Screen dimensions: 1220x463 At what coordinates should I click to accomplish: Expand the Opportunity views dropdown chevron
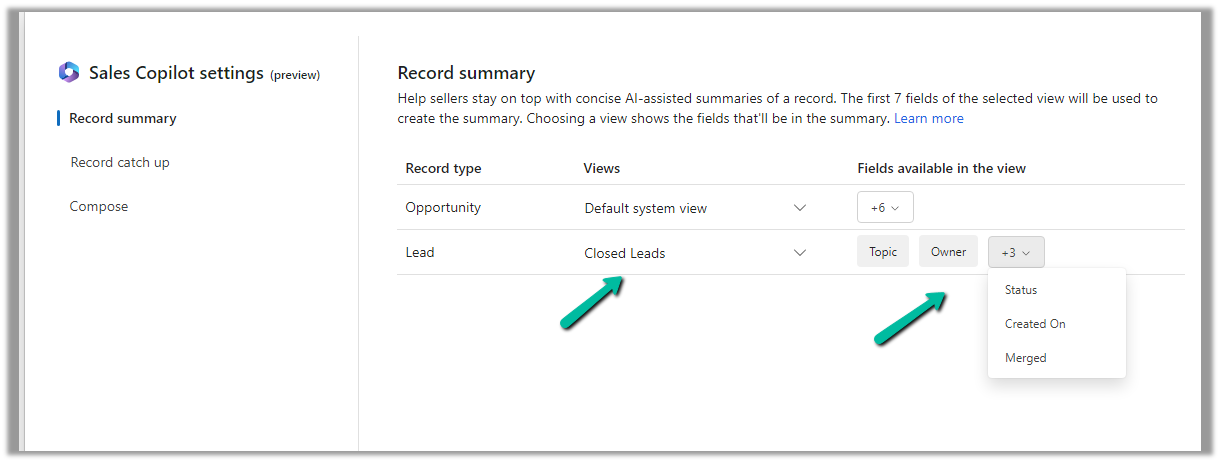(800, 208)
